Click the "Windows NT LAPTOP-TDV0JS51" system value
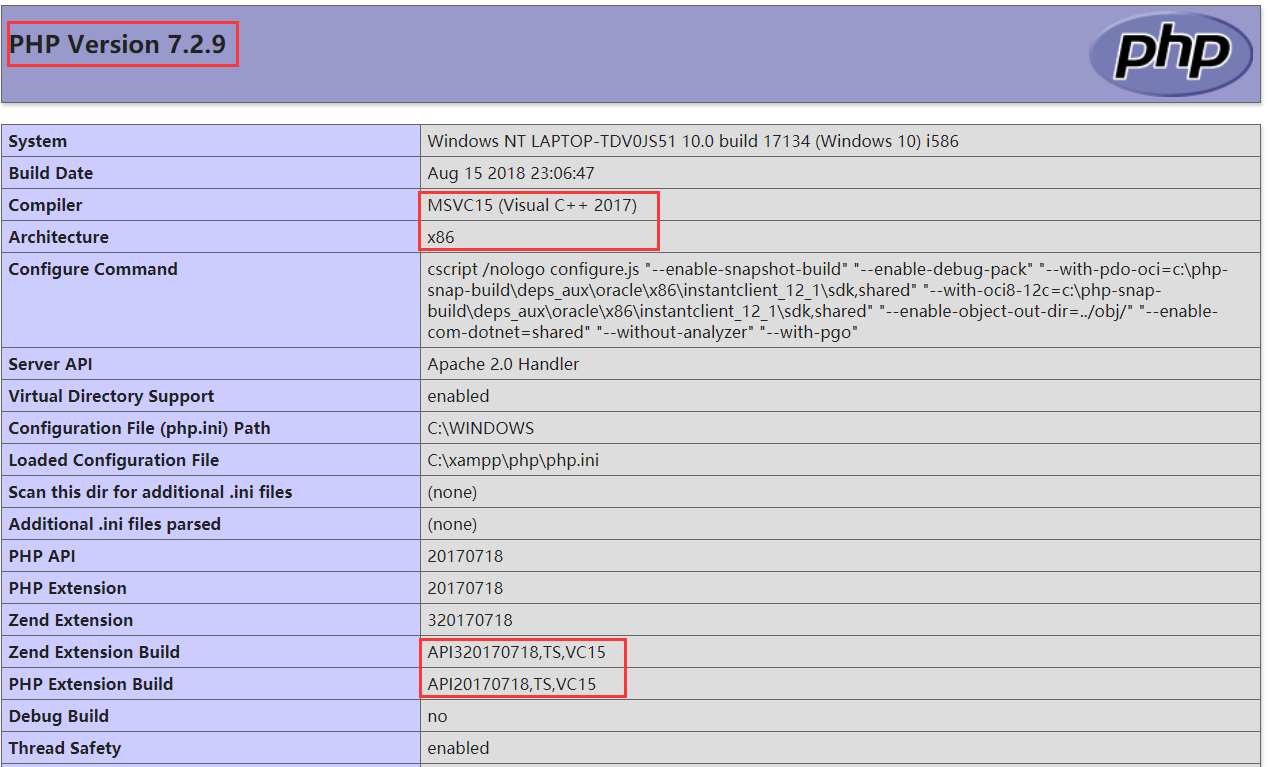This screenshot has height=767, width=1270. pos(693,141)
